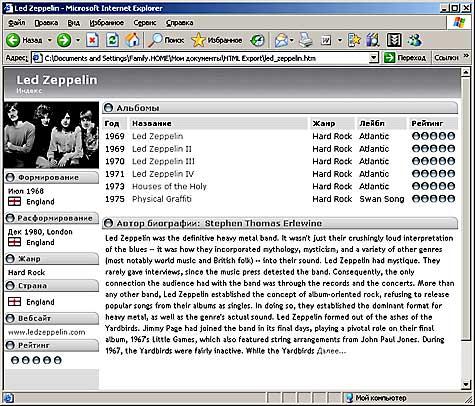
Task: Open the Houses of the Holy link
Action: coord(169,186)
